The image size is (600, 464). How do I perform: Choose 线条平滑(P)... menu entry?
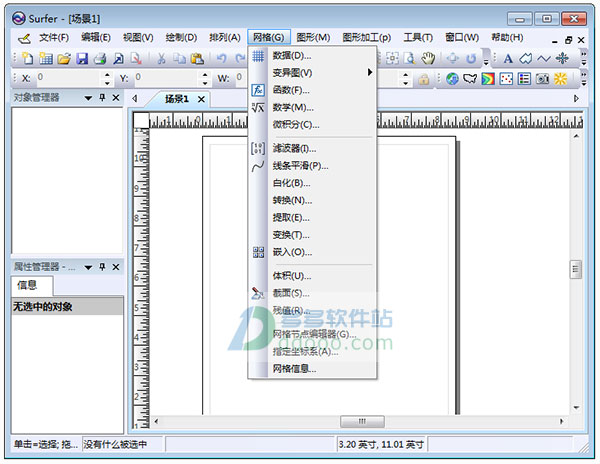pyautogui.click(x=312, y=166)
